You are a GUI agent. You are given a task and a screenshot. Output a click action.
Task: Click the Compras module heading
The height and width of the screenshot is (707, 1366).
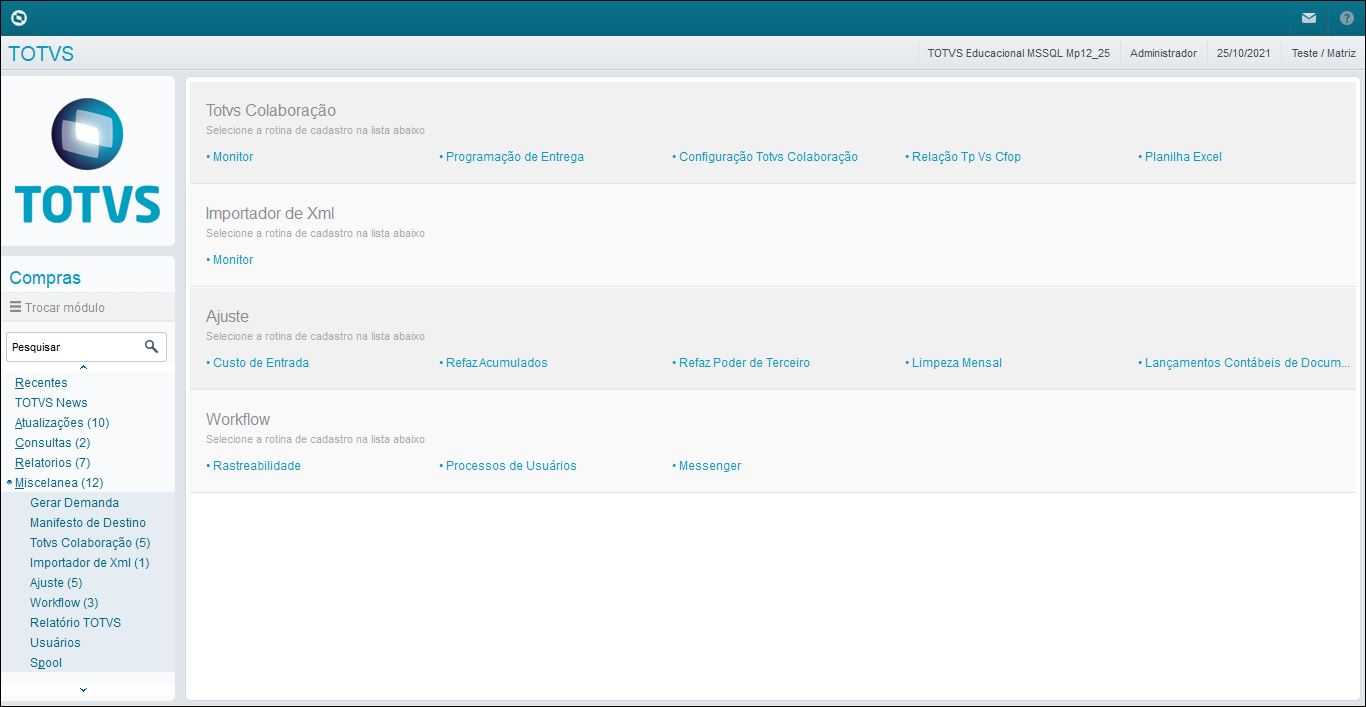pos(45,278)
